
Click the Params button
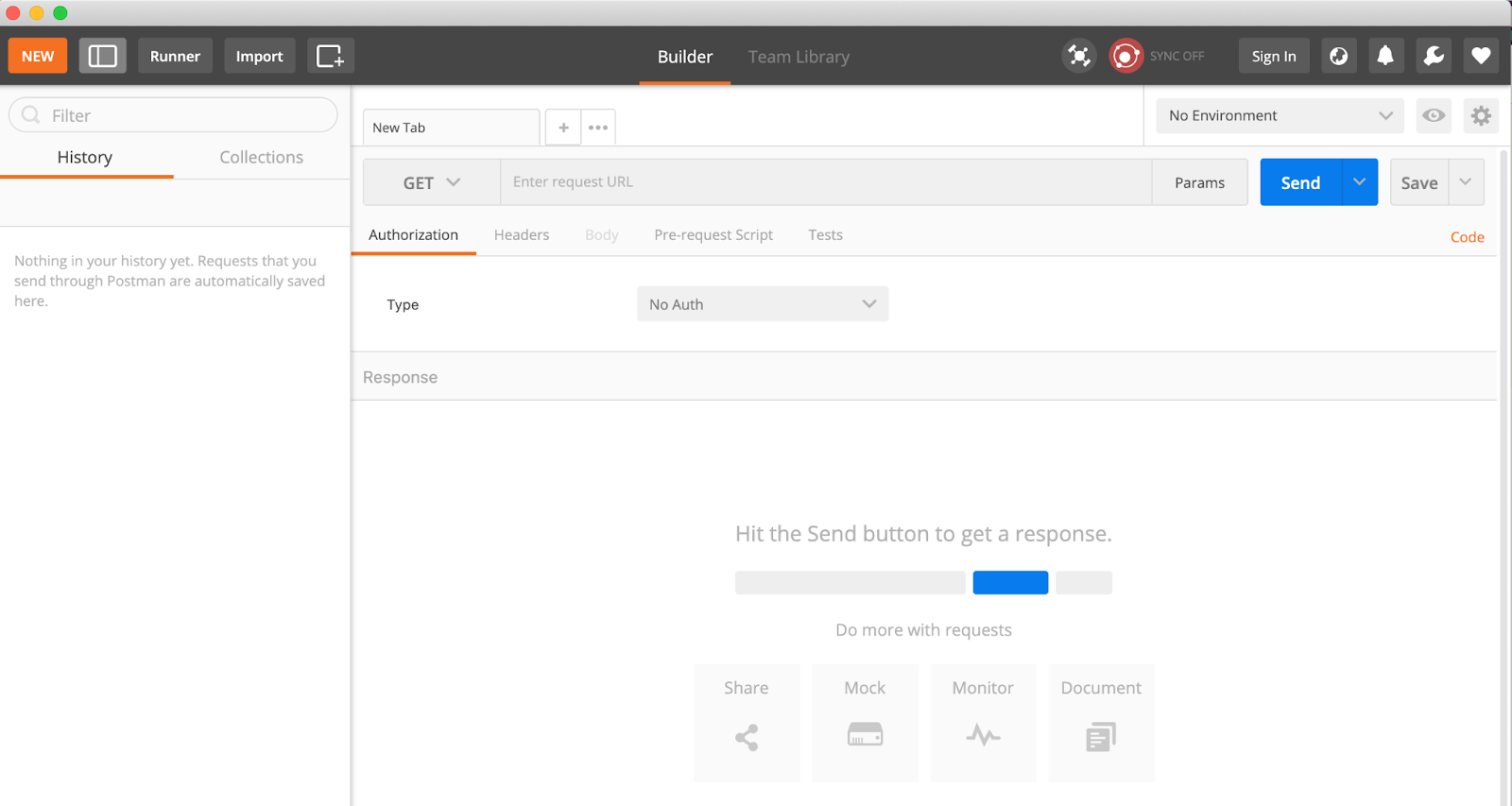point(1199,182)
